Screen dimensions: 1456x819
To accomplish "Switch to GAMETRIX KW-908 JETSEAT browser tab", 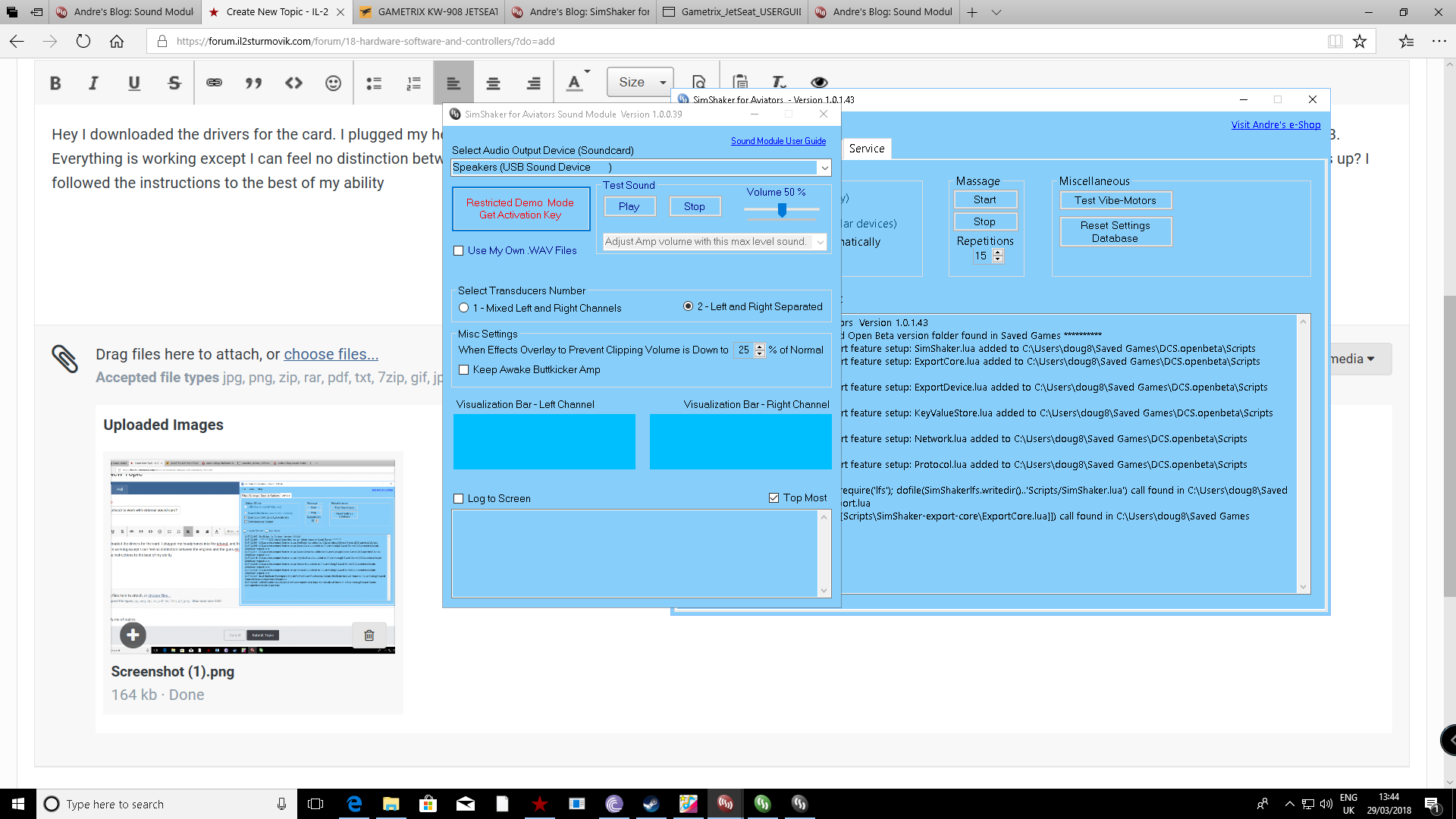I will [429, 12].
